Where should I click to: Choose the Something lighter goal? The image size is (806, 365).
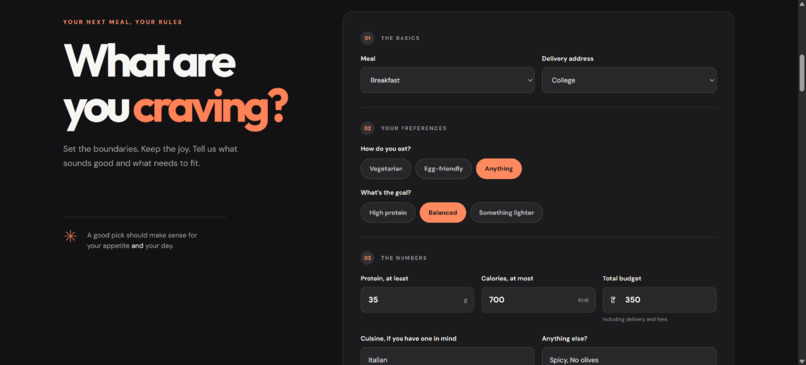506,212
